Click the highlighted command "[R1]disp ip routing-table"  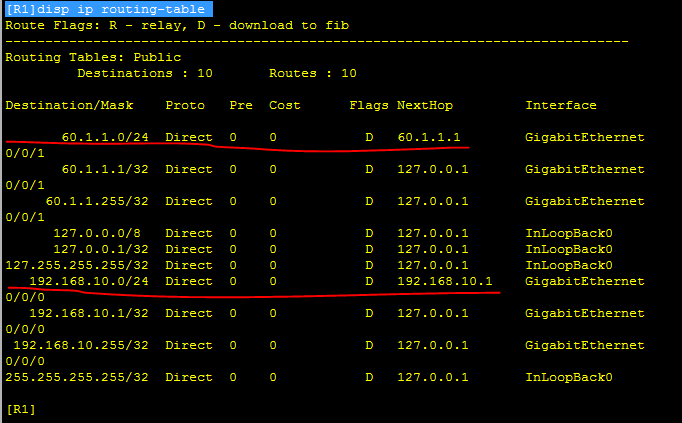109,9
